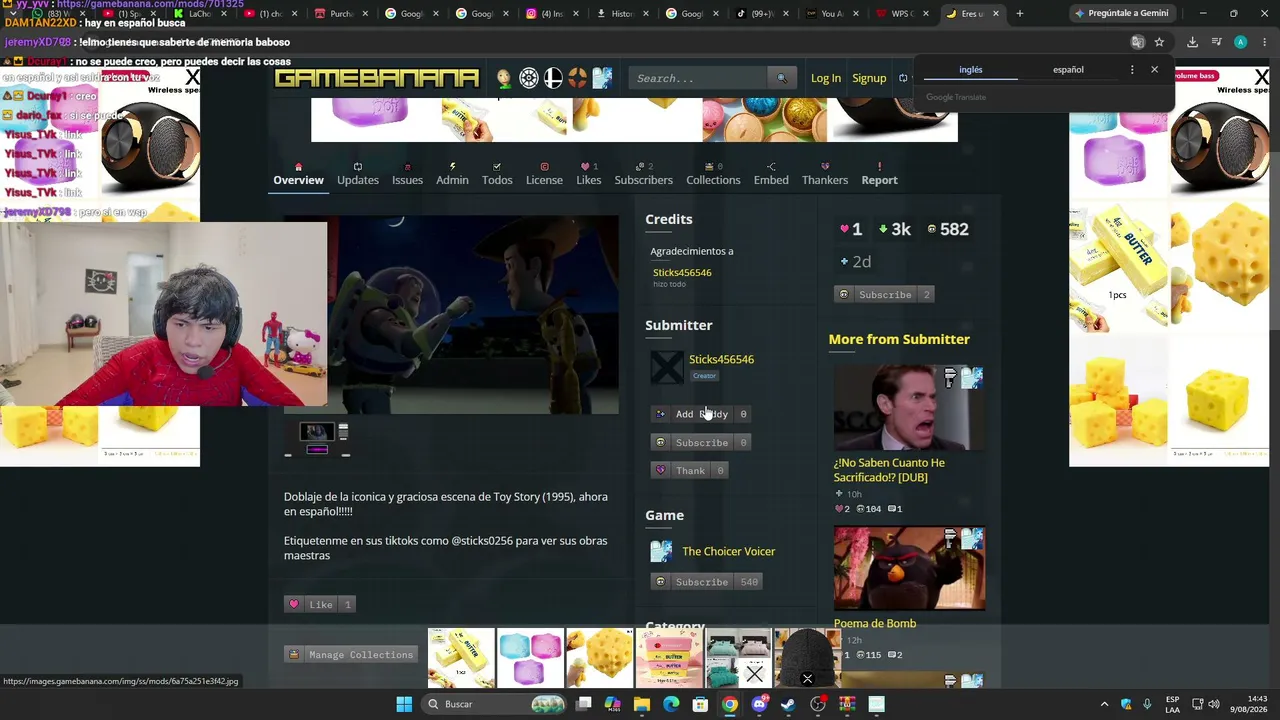The width and height of the screenshot is (1280, 720).
Task: Click Pregúntale a Gemini button
Action: pyautogui.click(x=1121, y=14)
